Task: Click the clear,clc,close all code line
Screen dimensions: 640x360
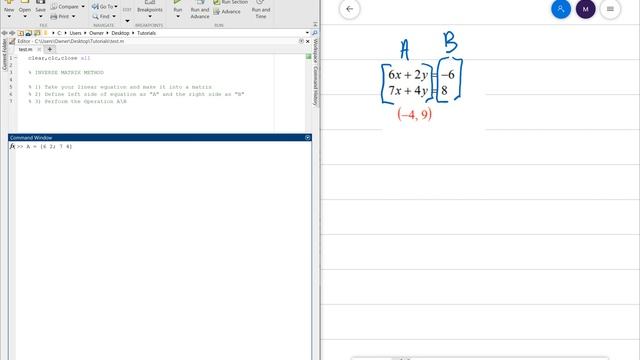Action: pos(59,58)
